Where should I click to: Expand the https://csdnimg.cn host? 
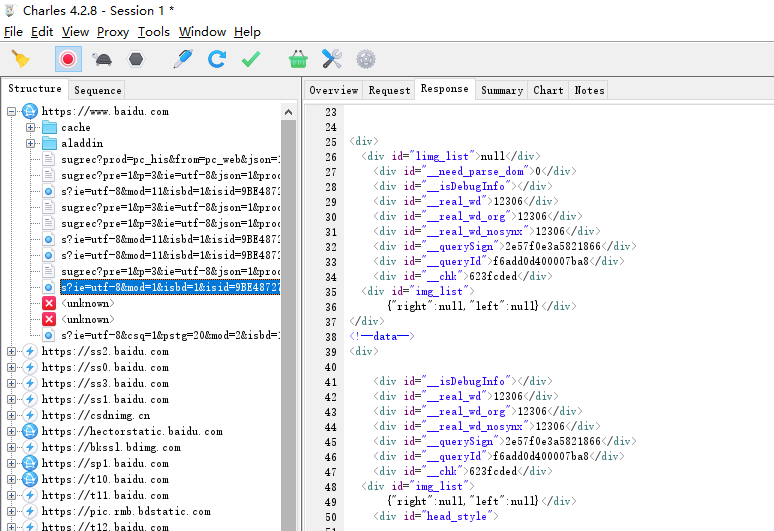pos(11,416)
